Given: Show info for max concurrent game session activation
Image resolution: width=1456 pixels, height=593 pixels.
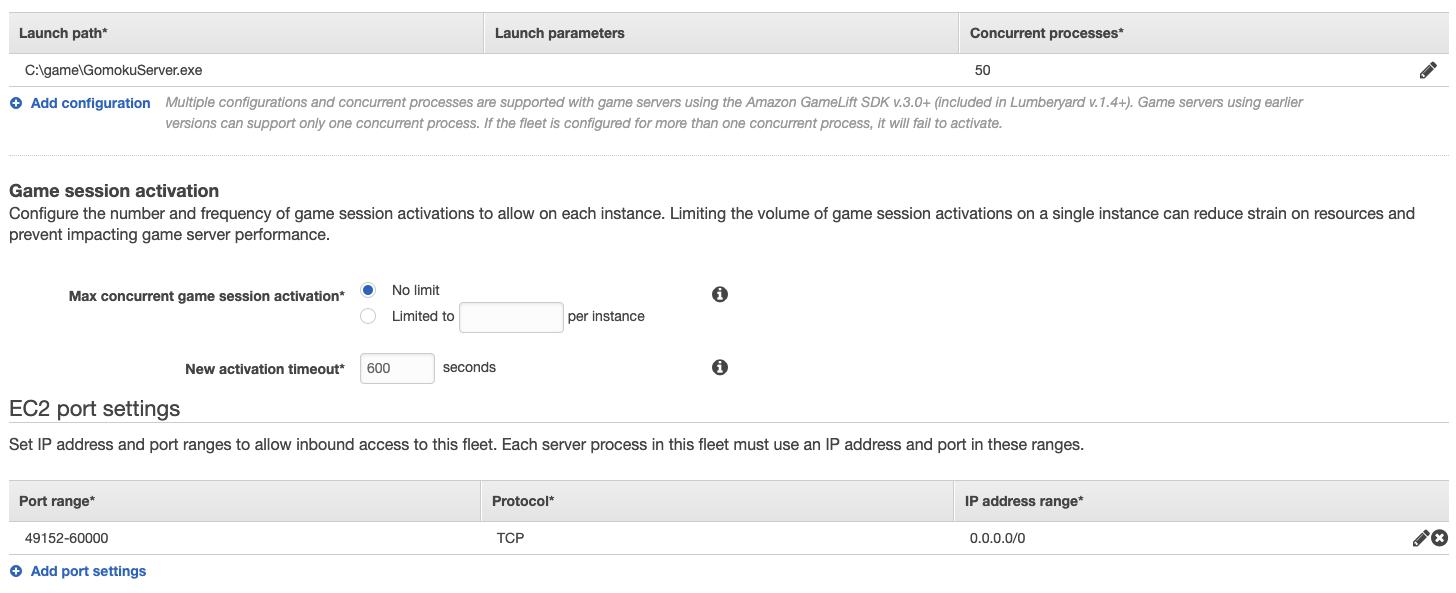Looking at the screenshot, I should click(x=719, y=294).
